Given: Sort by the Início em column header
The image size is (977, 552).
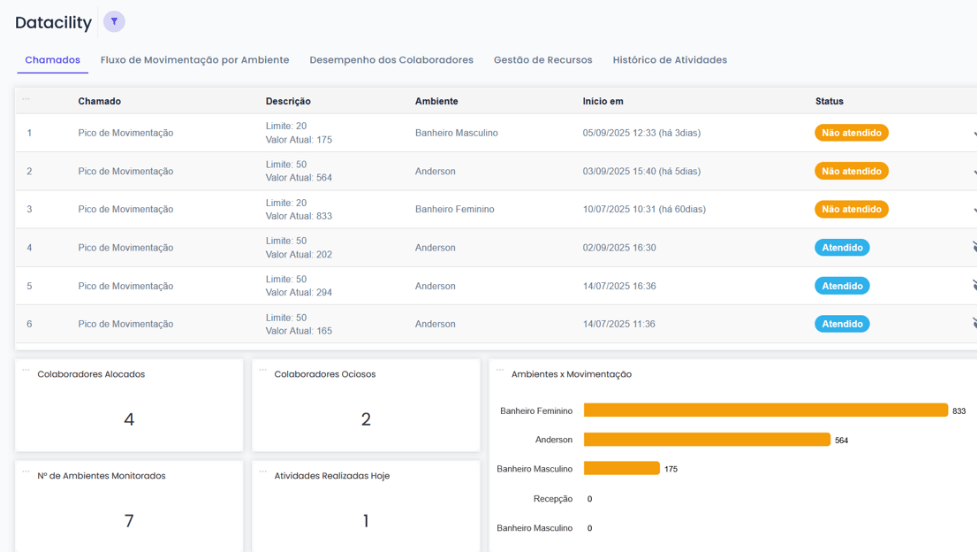Looking at the screenshot, I should pos(603,101).
